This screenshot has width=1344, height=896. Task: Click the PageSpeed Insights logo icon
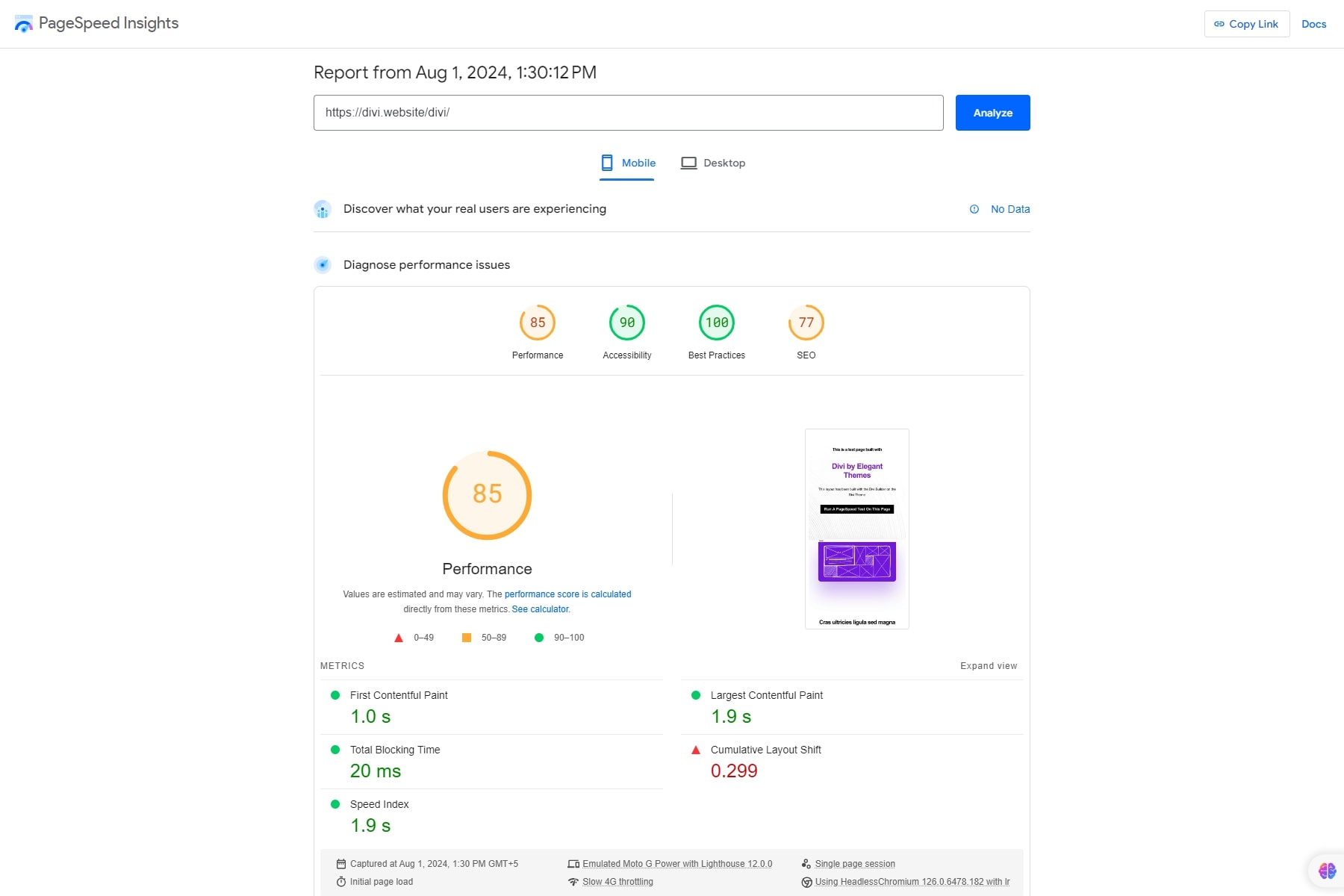[24, 24]
